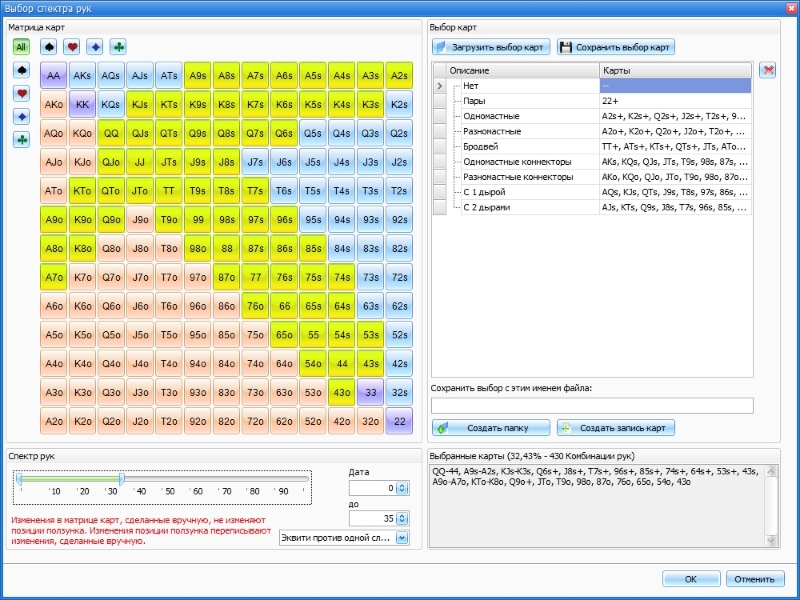
Task: Select the Разномастные коннекторы row
Action: click(592, 177)
